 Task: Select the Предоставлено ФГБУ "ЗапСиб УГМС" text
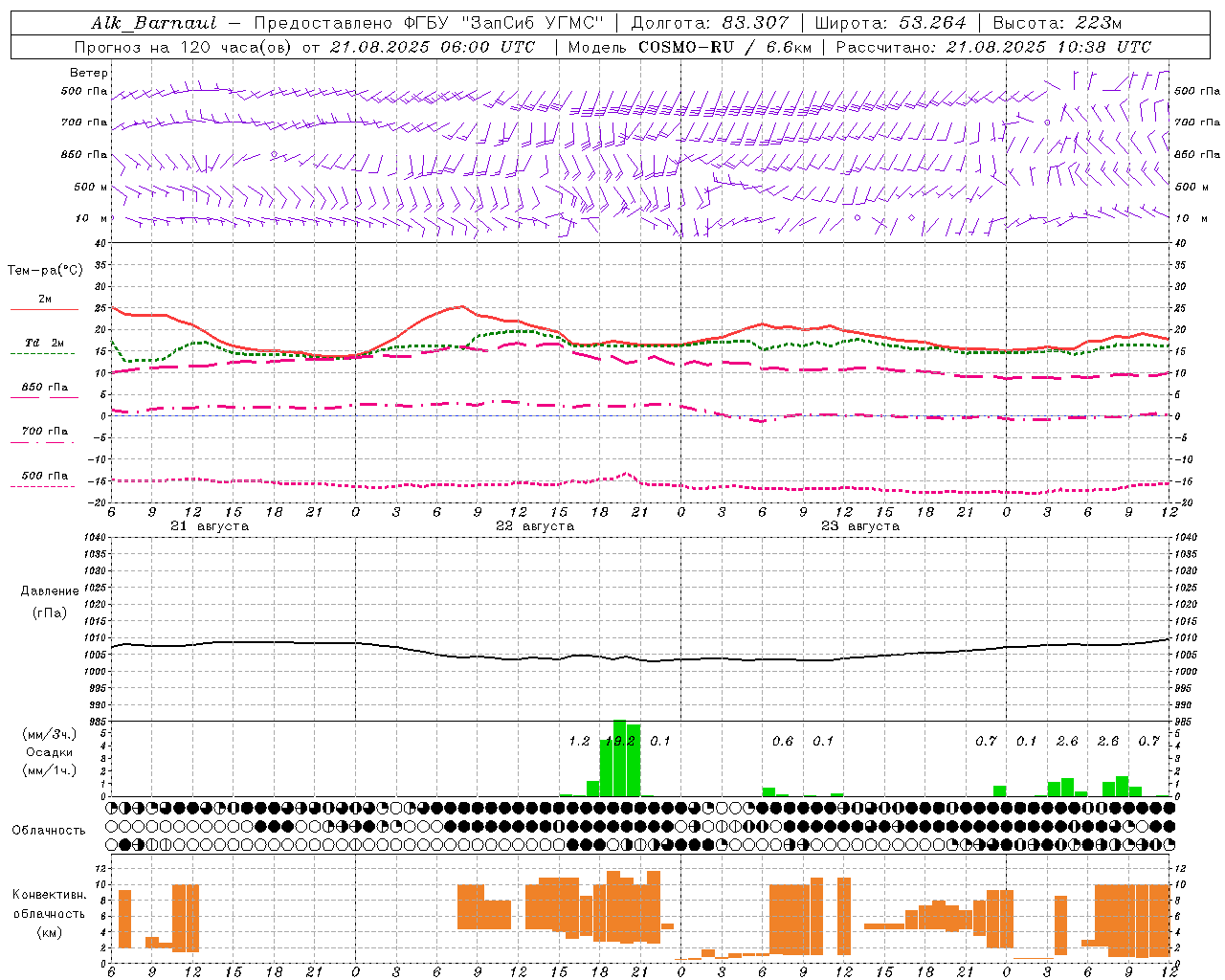(x=429, y=23)
